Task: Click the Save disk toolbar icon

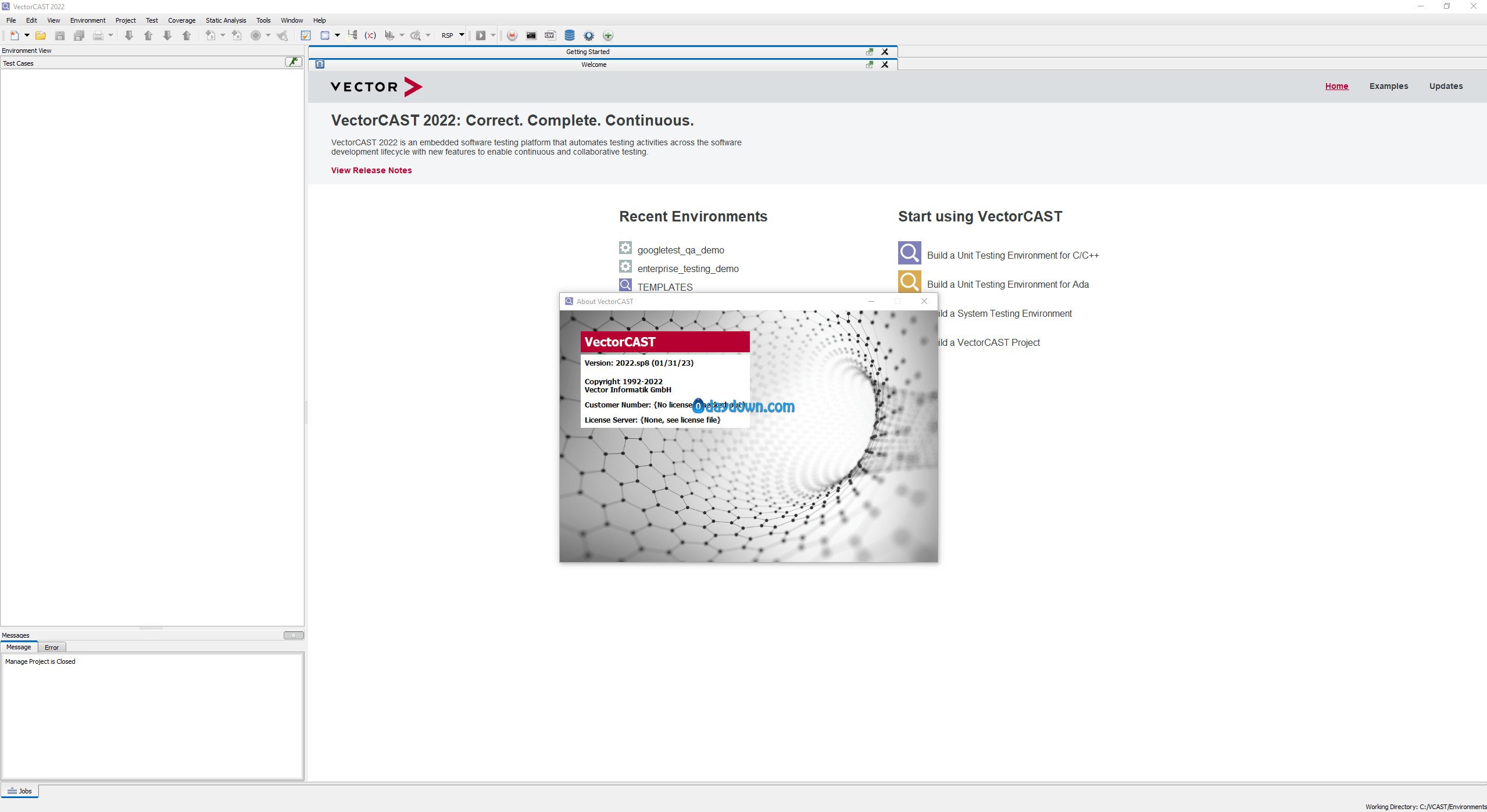Action: 60,35
